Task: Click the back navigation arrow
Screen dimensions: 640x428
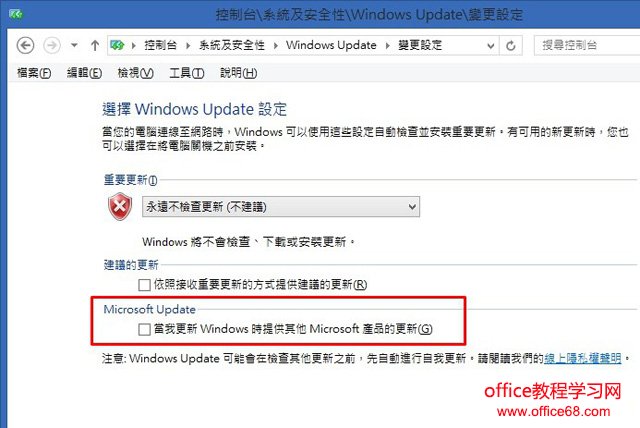Action: click(x=25, y=45)
